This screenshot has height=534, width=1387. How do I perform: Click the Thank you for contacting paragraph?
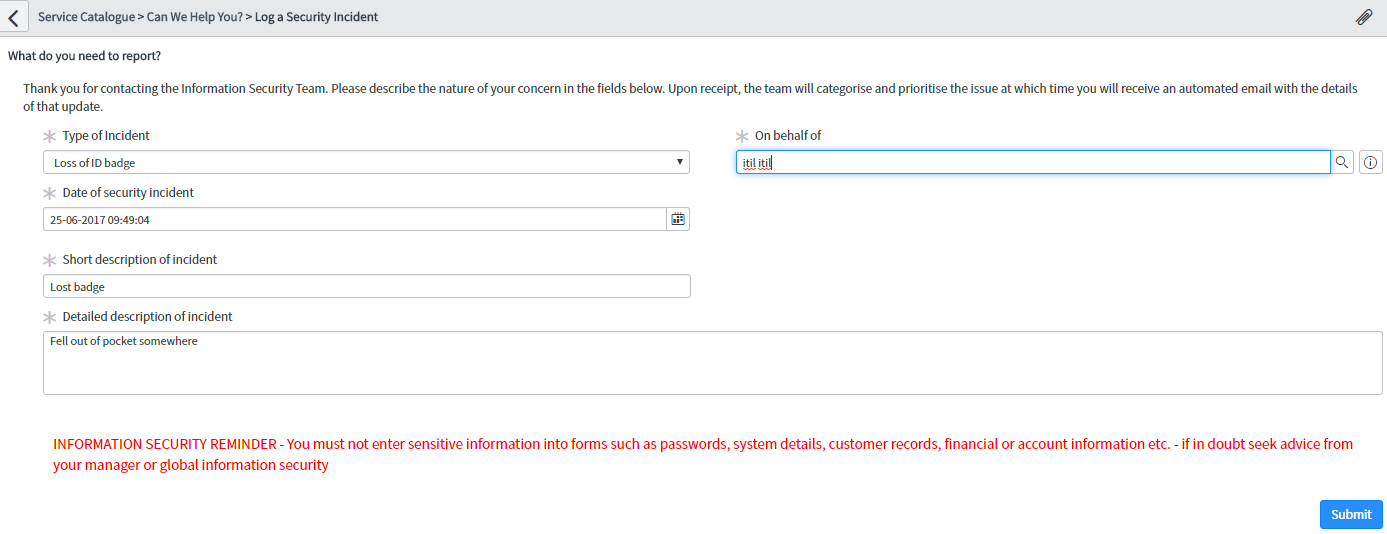[x=690, y=97]
